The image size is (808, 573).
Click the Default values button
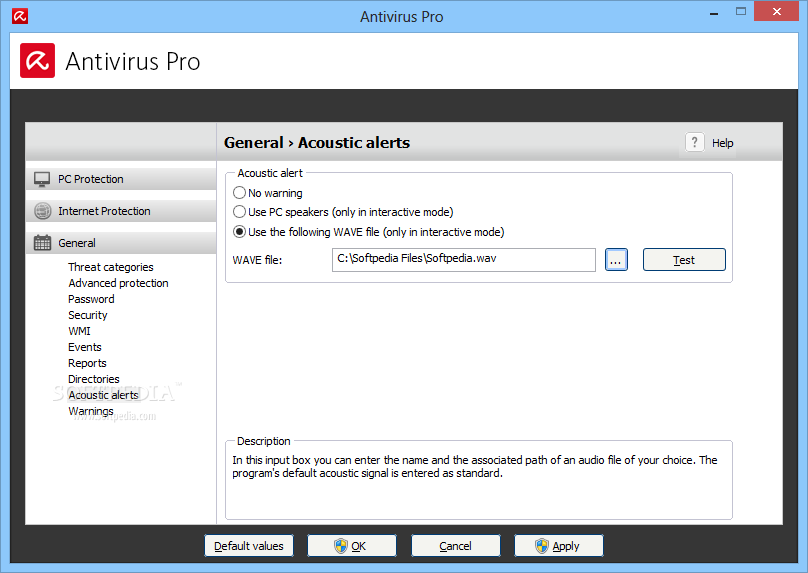pos(249,546)
